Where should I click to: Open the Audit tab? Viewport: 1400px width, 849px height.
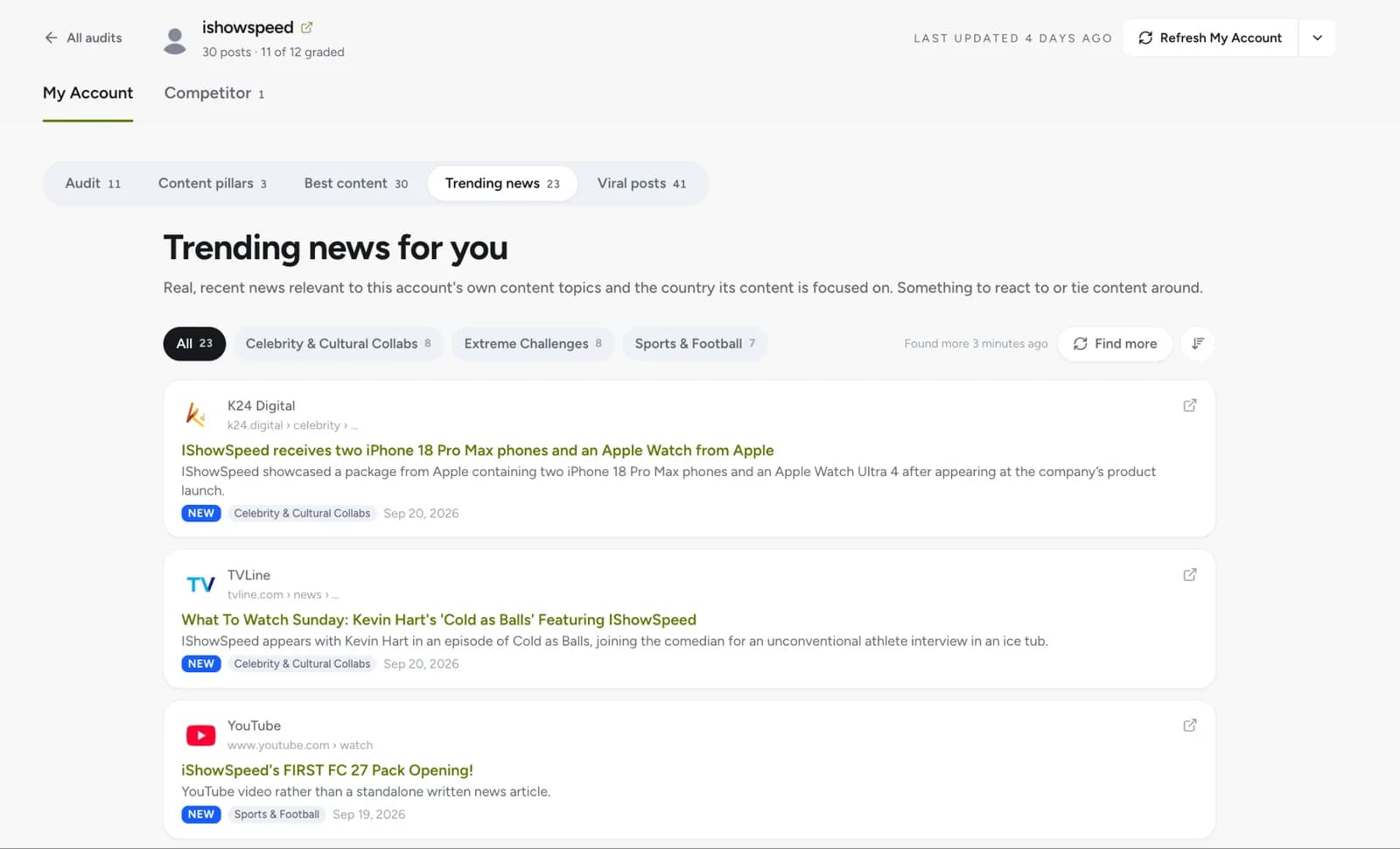pos(93,183)
